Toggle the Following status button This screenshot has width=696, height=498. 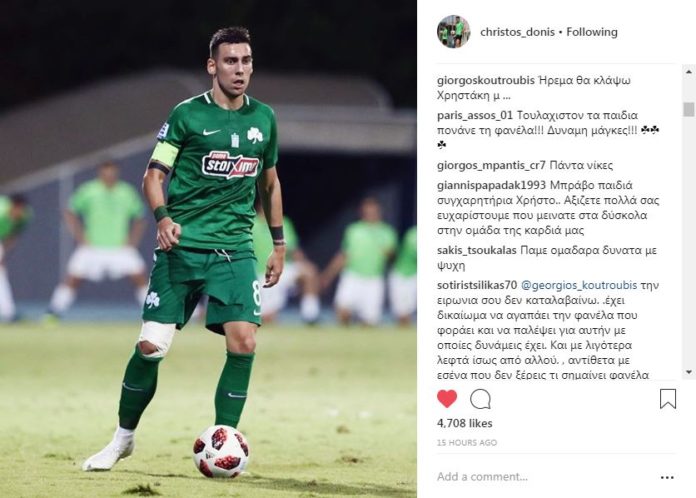click(x=592, y=32)
